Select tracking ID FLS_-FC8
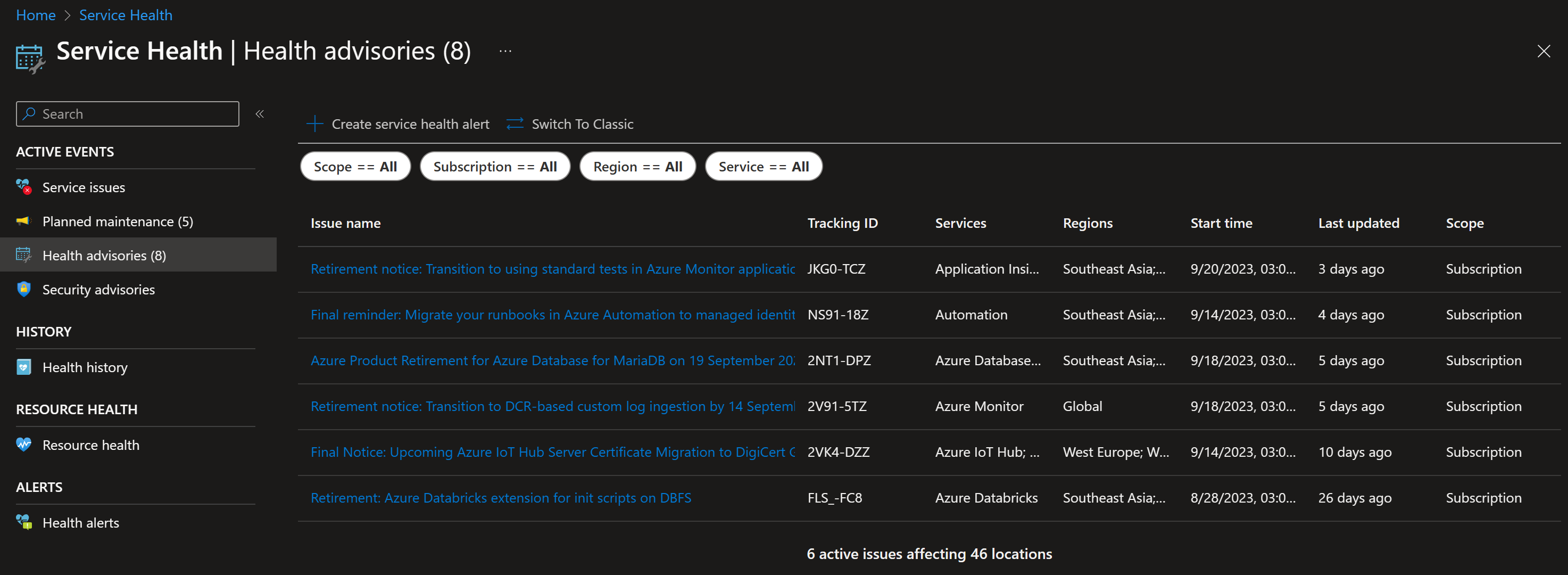 (x=834, y=497)
